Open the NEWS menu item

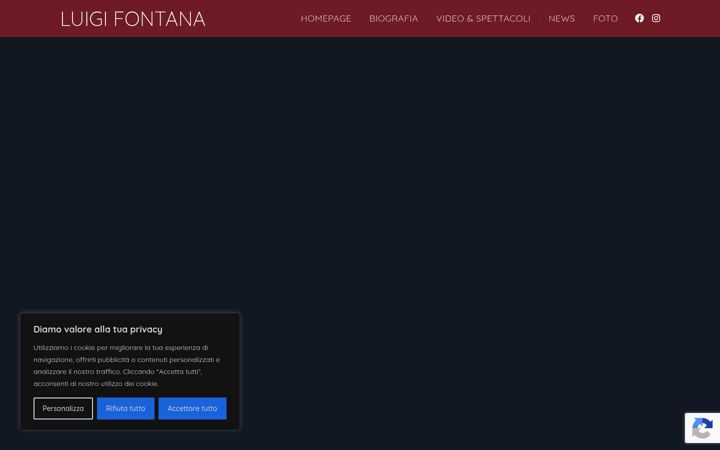562,18
